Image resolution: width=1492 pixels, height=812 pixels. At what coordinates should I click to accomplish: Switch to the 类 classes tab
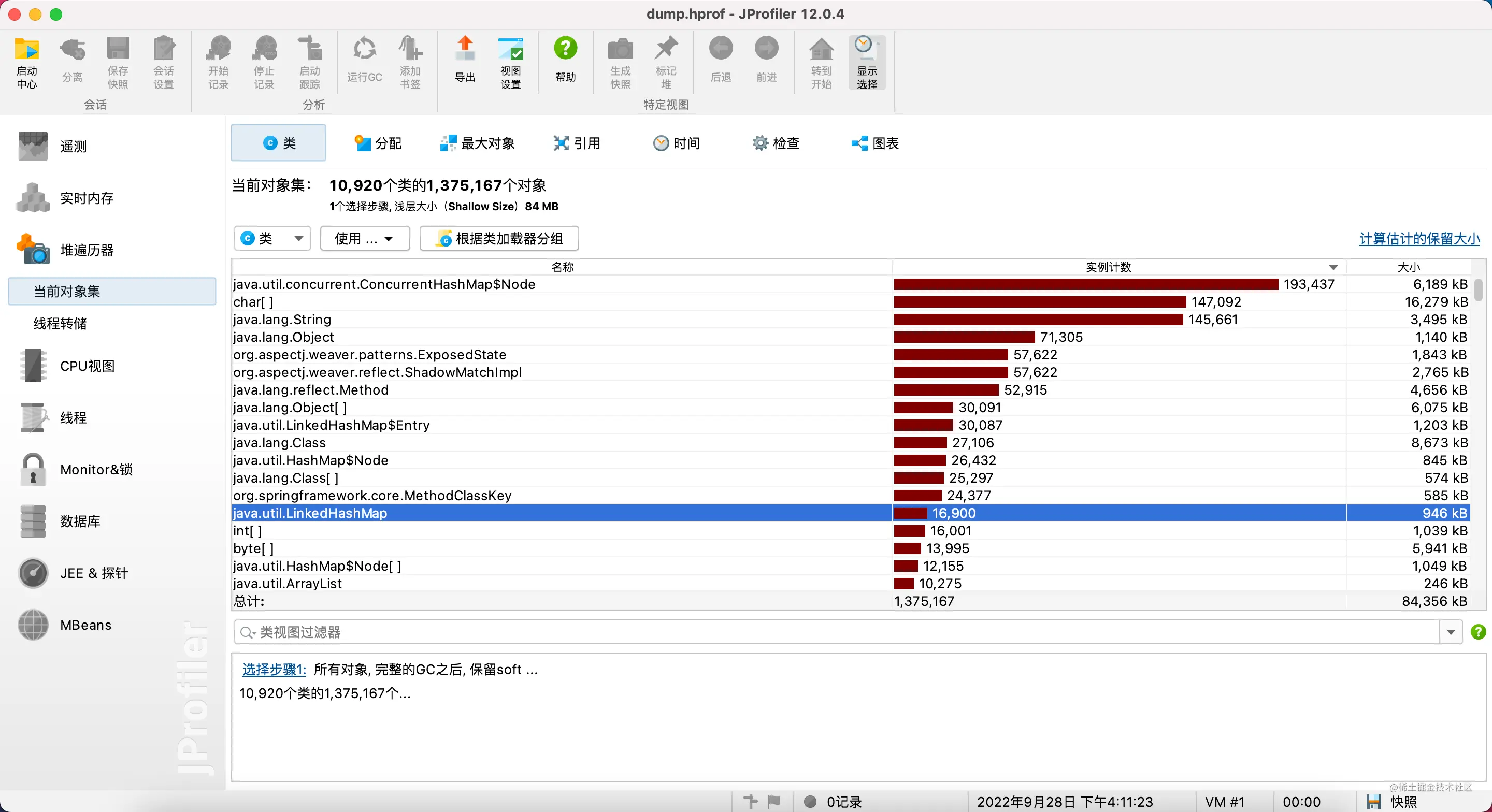point(279,142)
